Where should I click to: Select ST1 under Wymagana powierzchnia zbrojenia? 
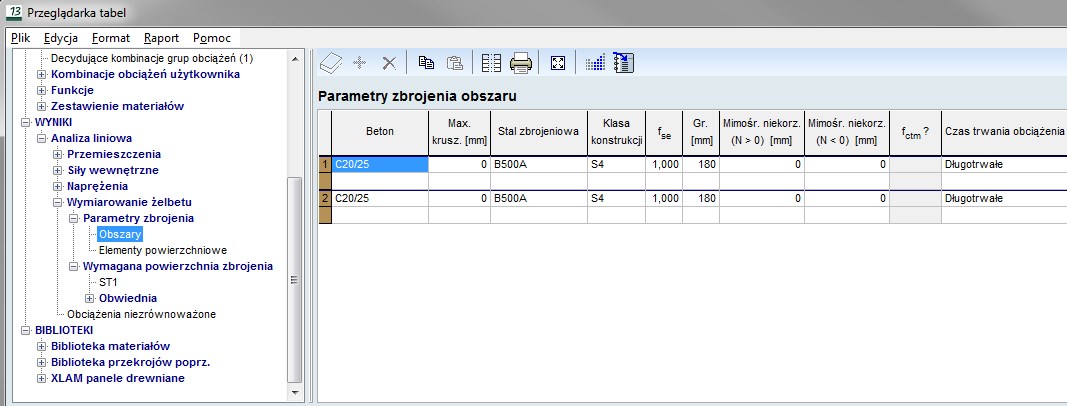108,282
